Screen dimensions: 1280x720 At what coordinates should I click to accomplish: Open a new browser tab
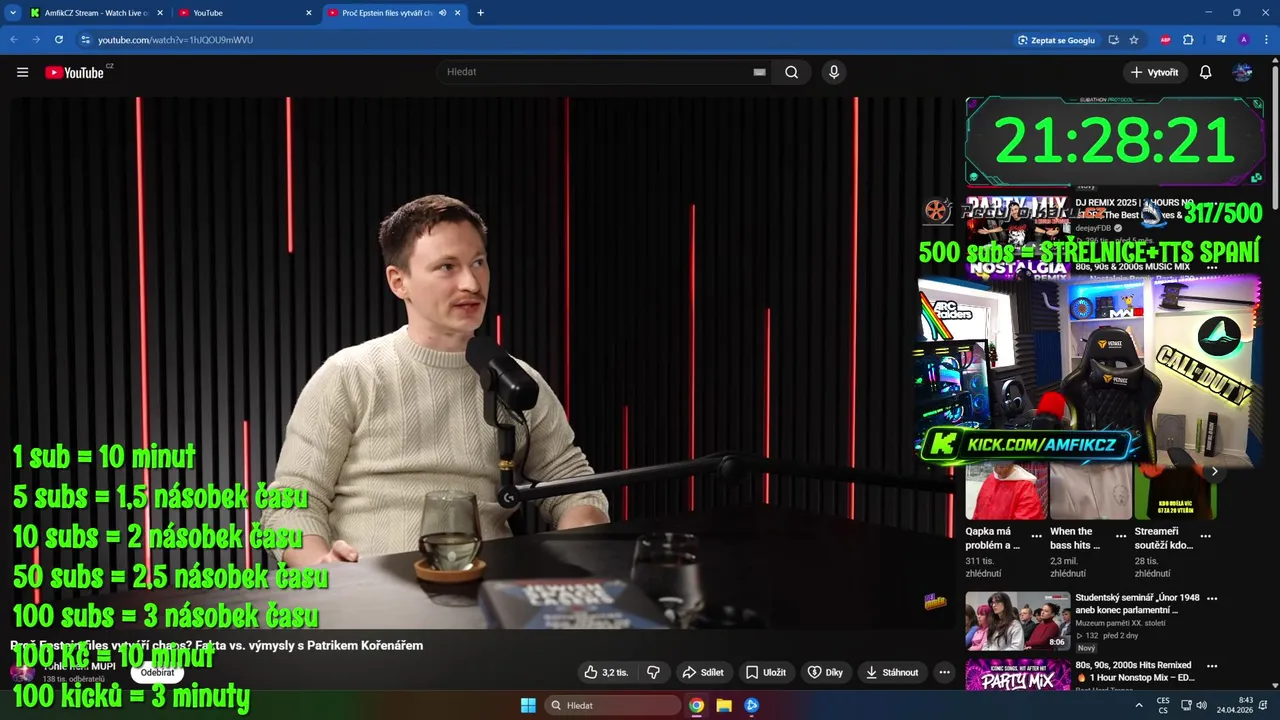[x=480, y=13]
